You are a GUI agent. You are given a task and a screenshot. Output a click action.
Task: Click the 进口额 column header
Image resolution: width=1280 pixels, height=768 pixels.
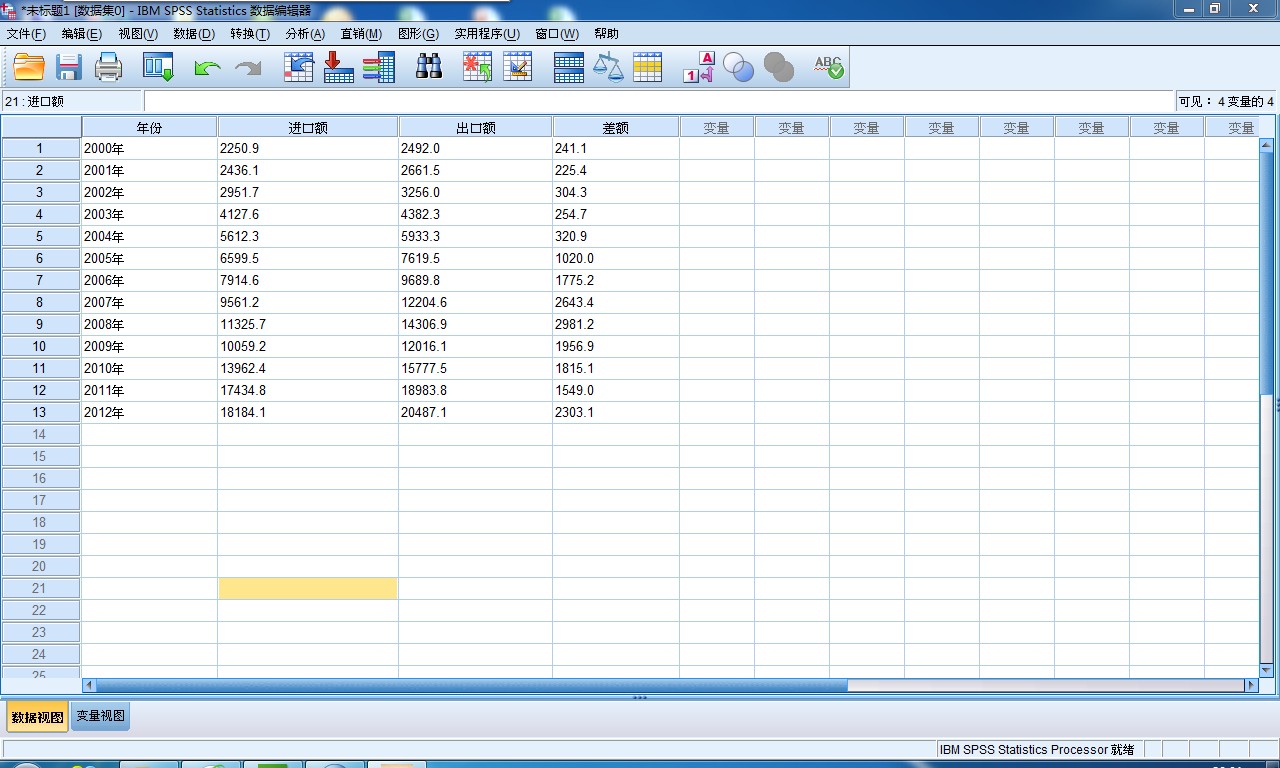tap(308, 127)
